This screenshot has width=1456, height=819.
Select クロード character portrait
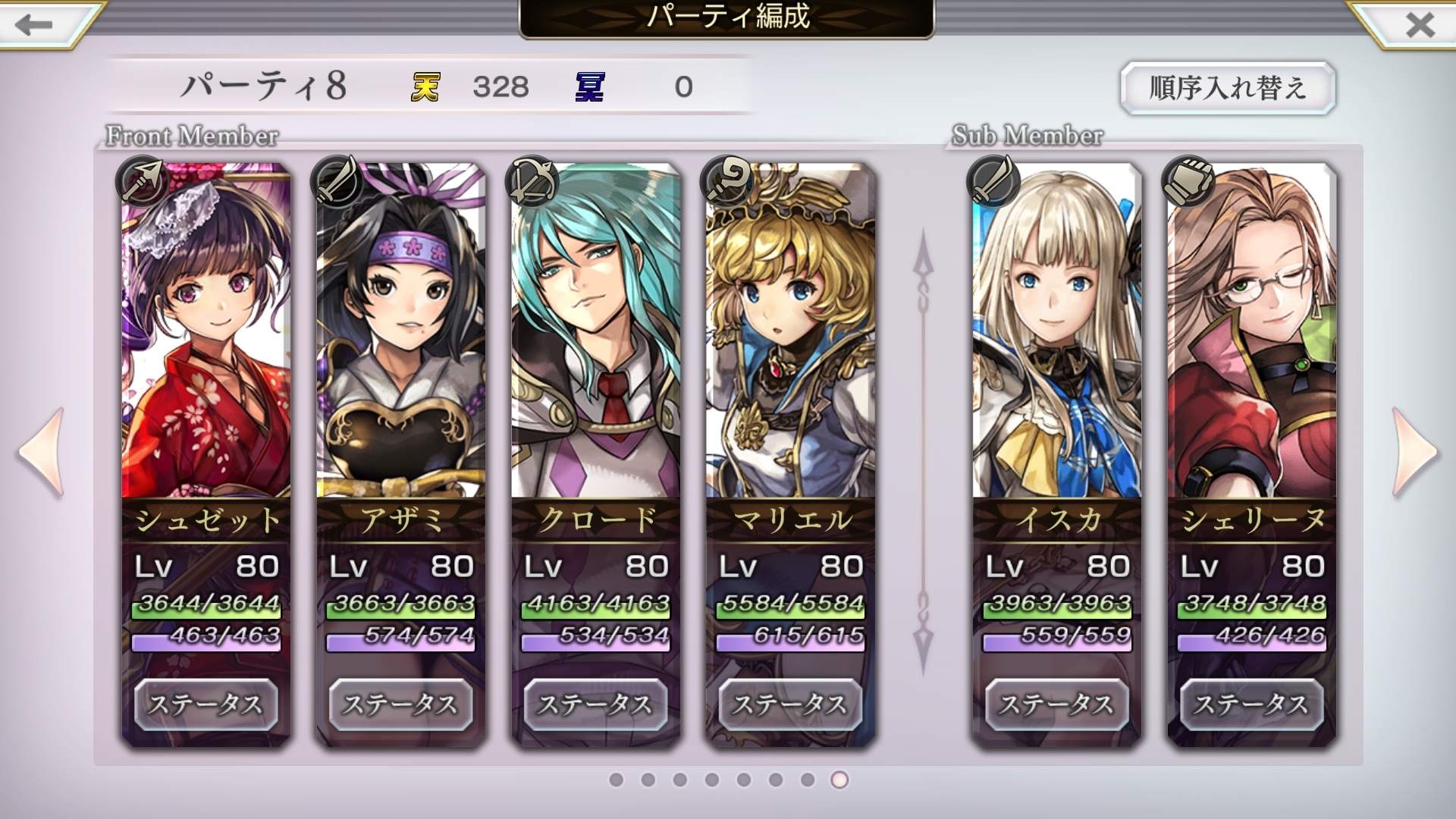coord(596,334)
